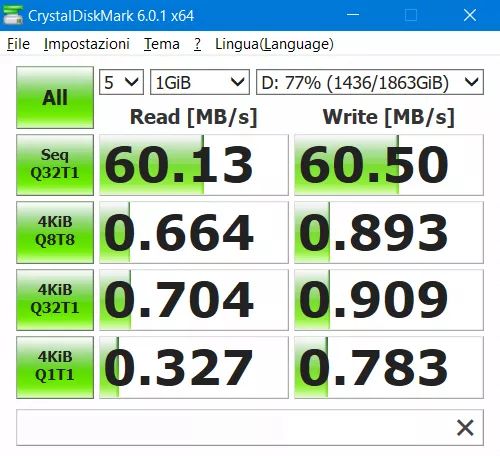This screenshot has width=500, height=456.
Task: Open the Lingua(Language) menu
Action: pyautogui.click(x=274, y=44)
